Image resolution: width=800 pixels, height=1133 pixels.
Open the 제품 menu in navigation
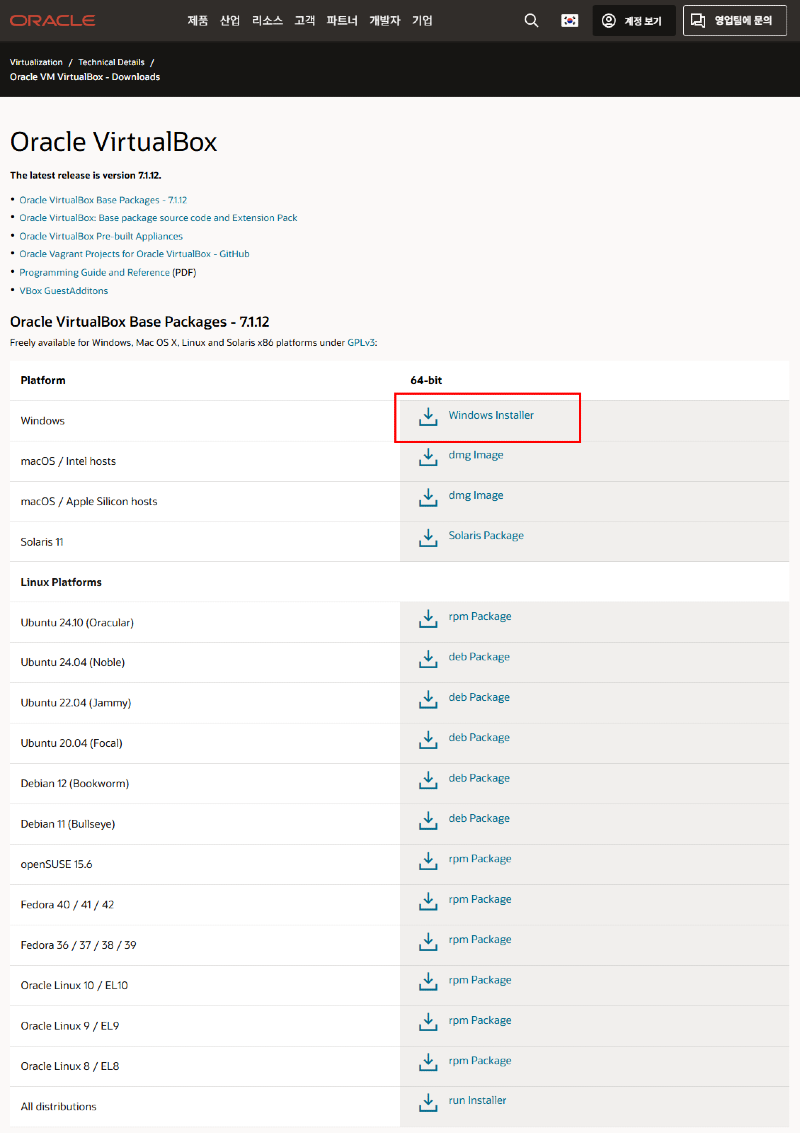pos(197,20)
